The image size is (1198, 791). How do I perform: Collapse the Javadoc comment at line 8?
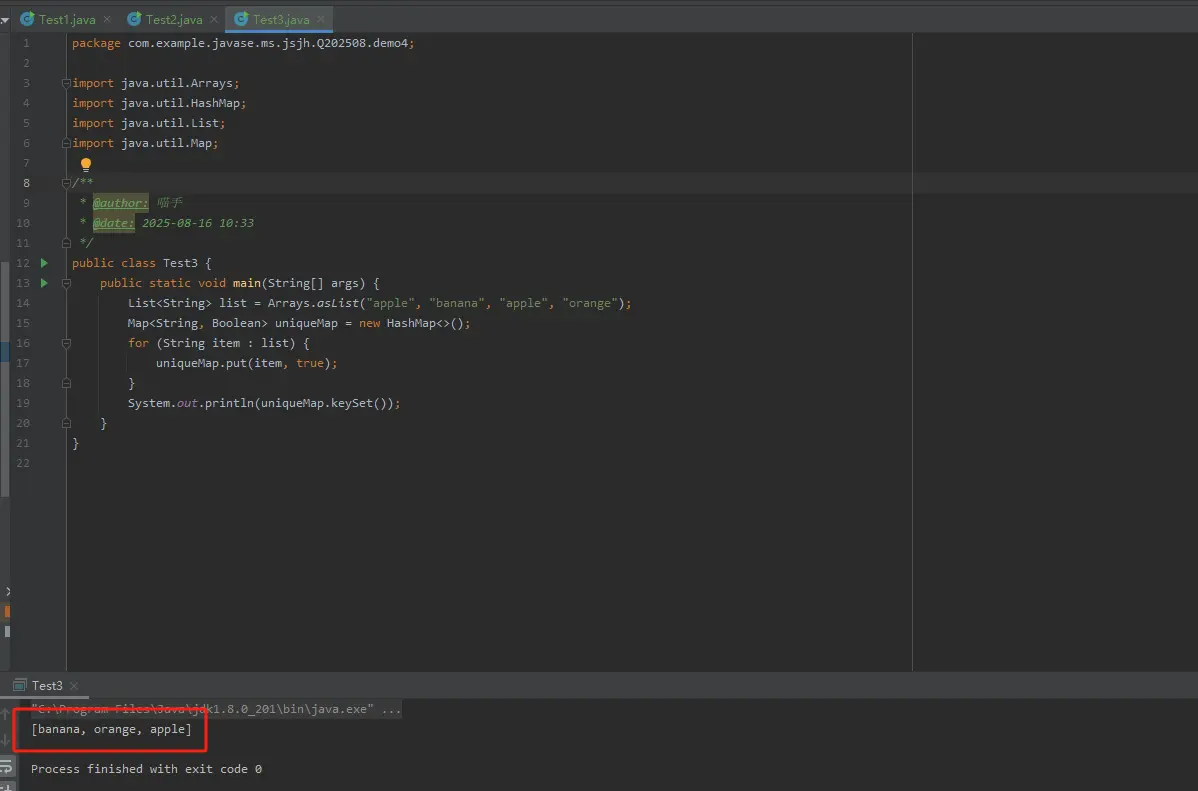point(66,183)
